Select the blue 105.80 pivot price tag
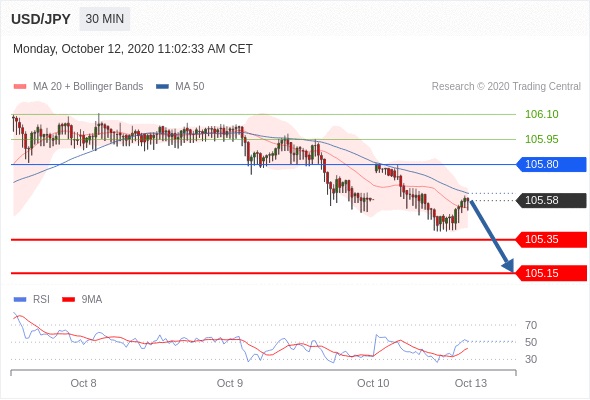Screen dimensions: 590x400 [x=552, y=164]
